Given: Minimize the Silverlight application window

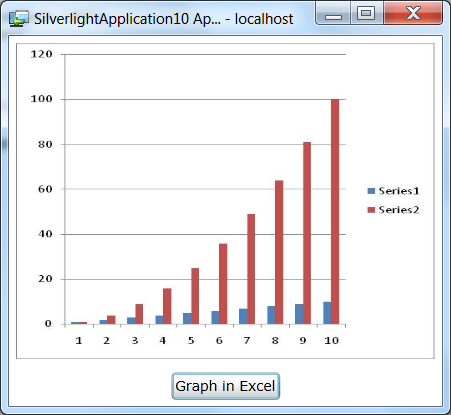Looking at the screenshot, I should pos(333,13).
